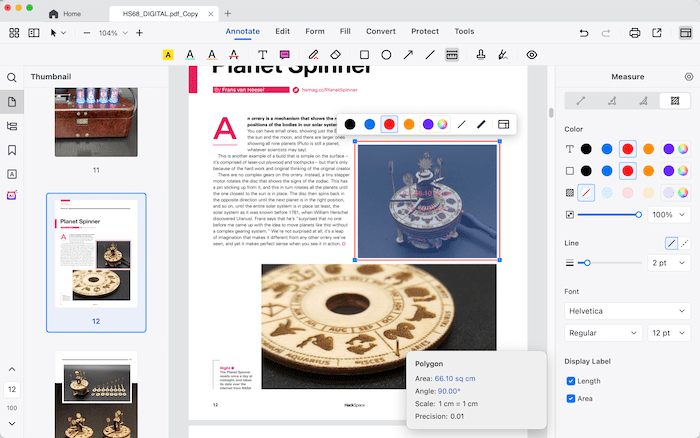Screen dimensions: 700x438
Task: Open the search panel in left sidebar
Action: (x=12, y=77)
